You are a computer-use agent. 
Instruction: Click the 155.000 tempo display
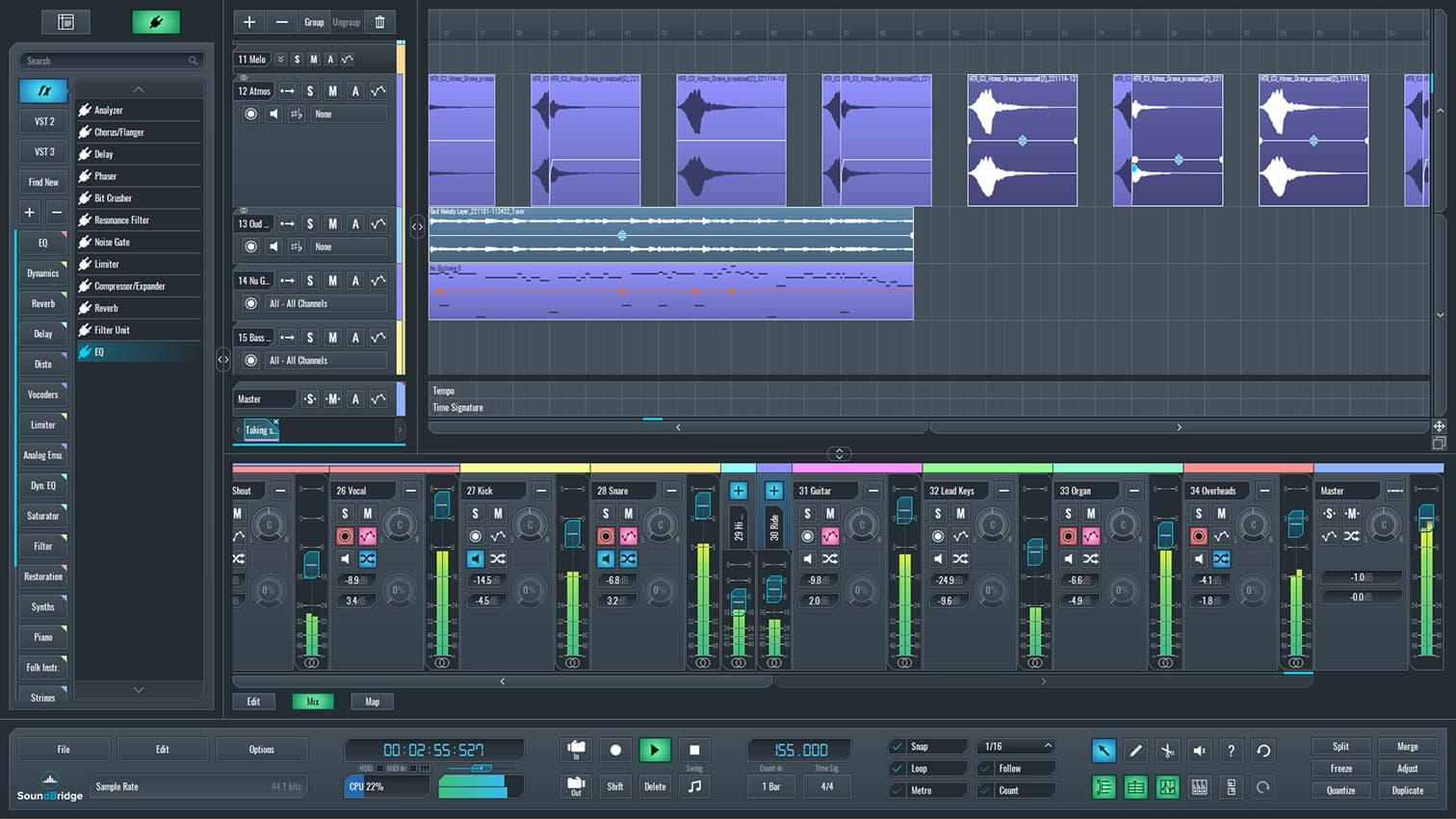coord(799,749)
